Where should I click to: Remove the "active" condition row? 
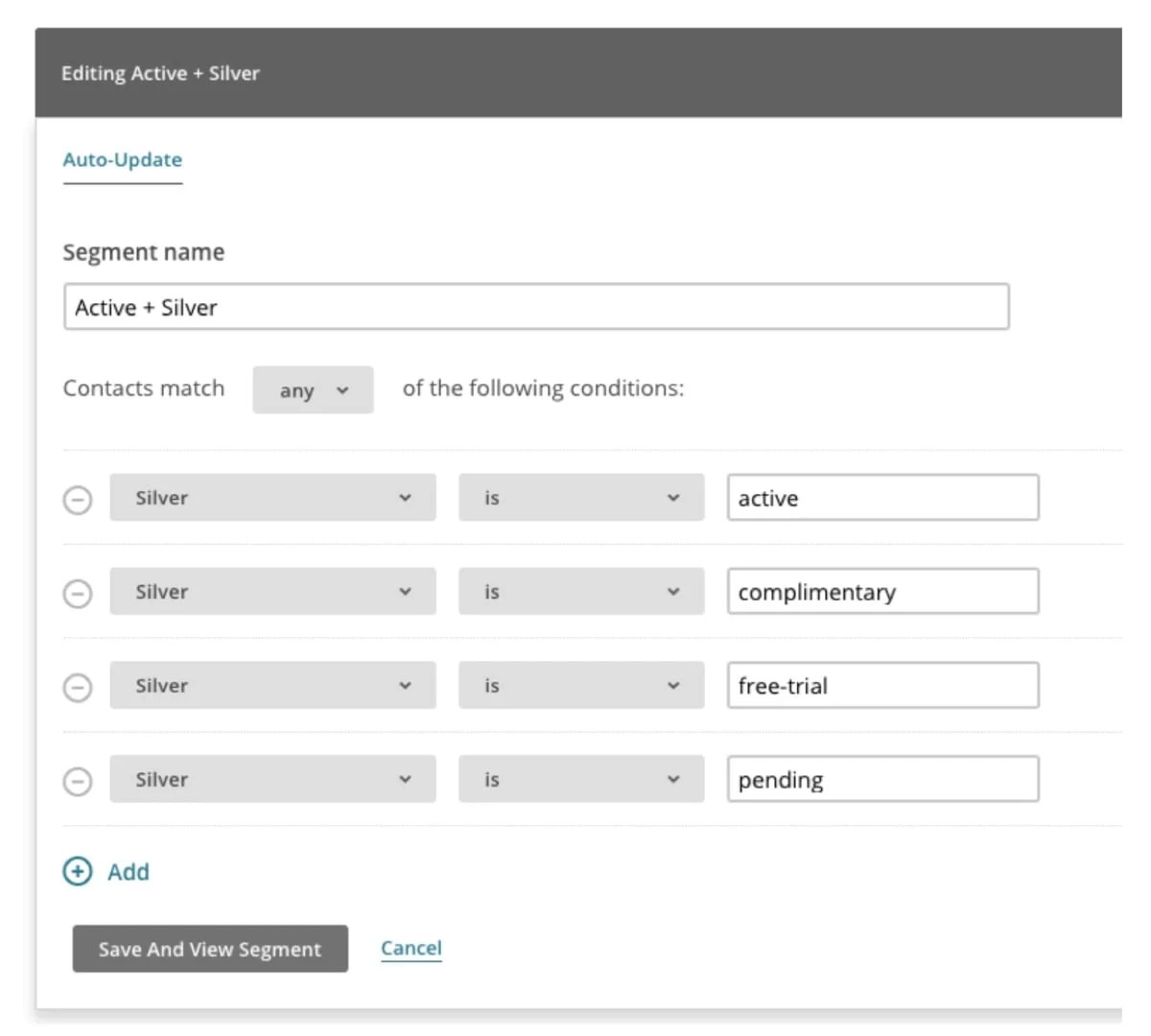78,498
